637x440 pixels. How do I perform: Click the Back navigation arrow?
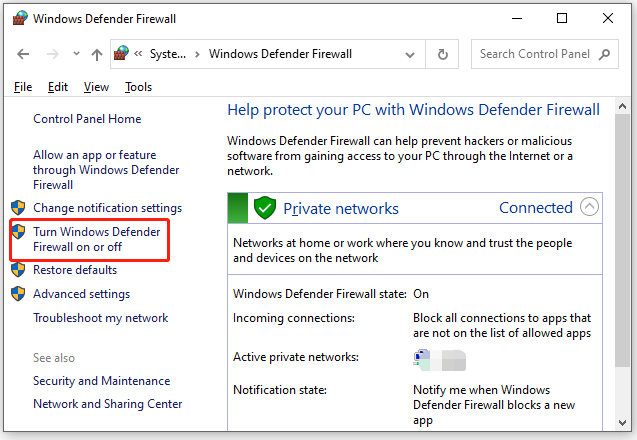(x=23, y=54)
